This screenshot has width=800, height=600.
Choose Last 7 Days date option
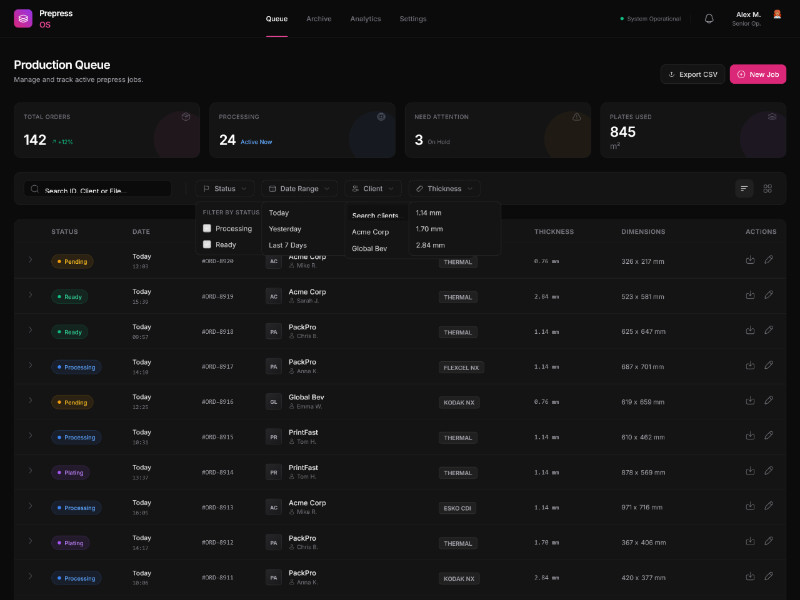(288, 245)
